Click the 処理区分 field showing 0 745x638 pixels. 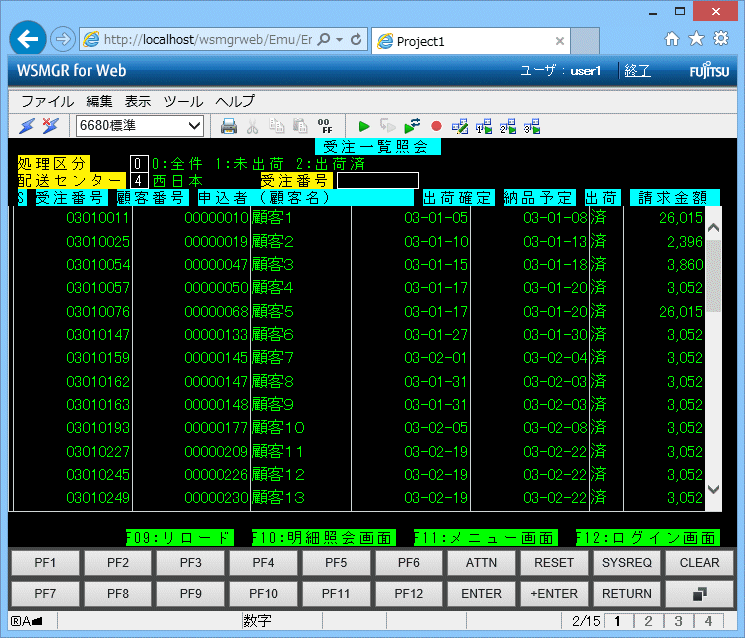click(x=139, y=164)
